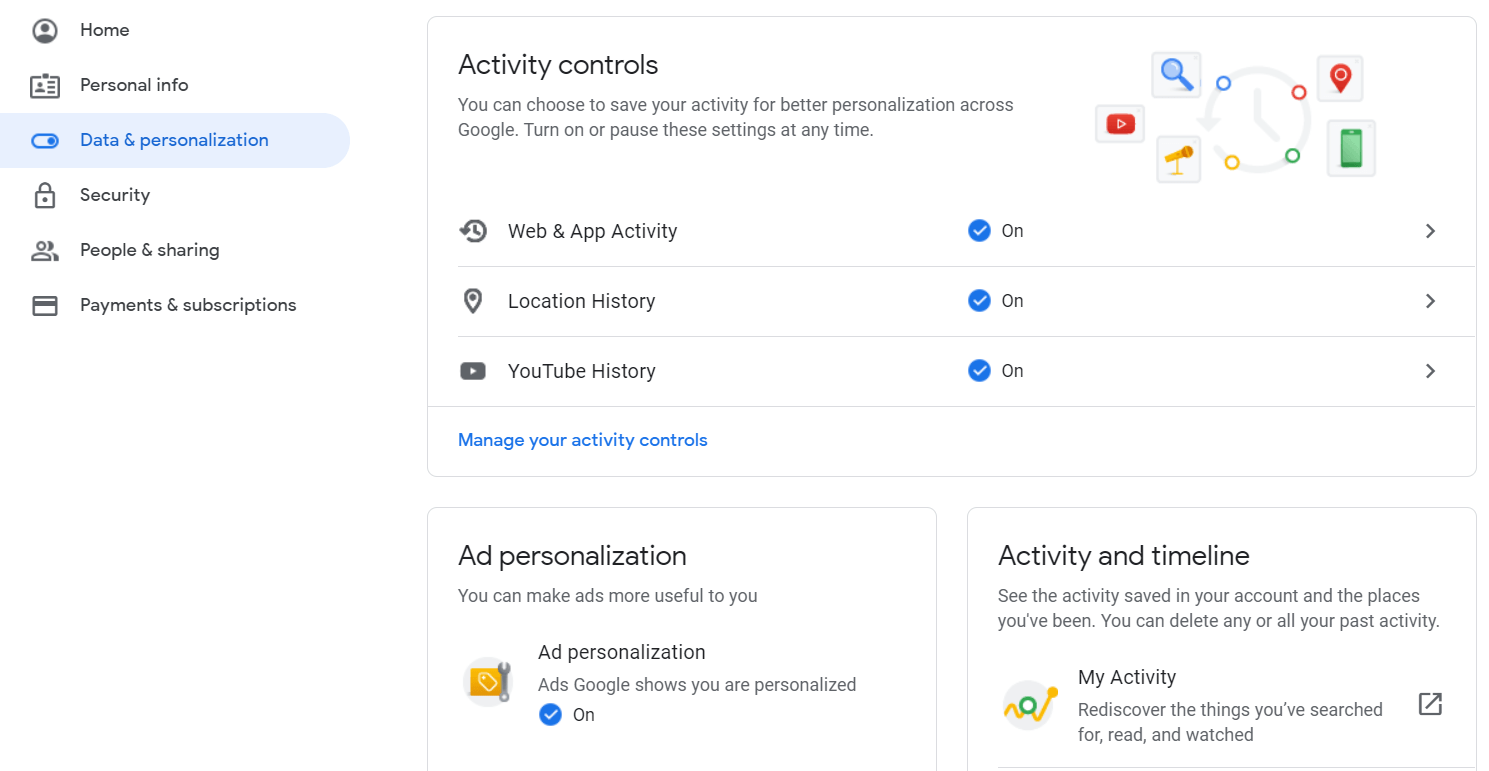Click the YouTube History play icon

[473, 370]
